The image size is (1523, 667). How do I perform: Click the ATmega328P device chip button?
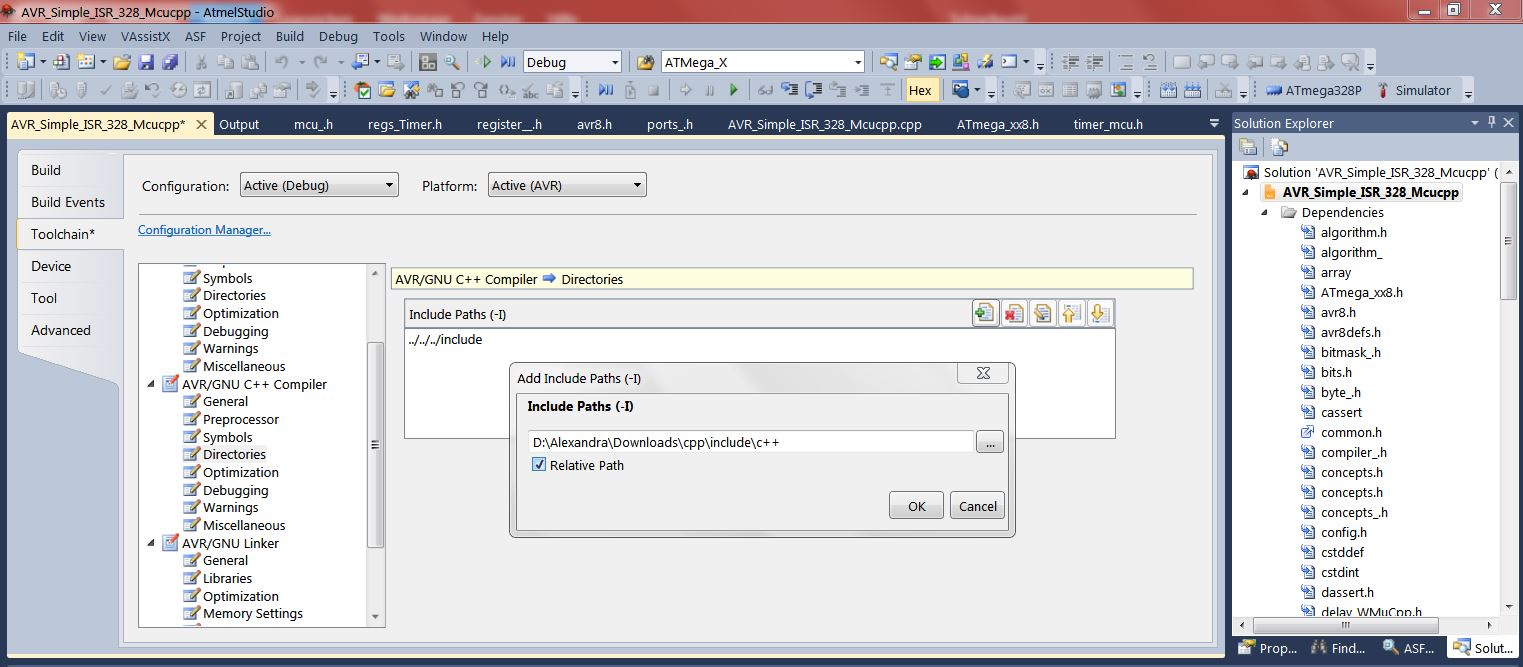point(1313,90)
